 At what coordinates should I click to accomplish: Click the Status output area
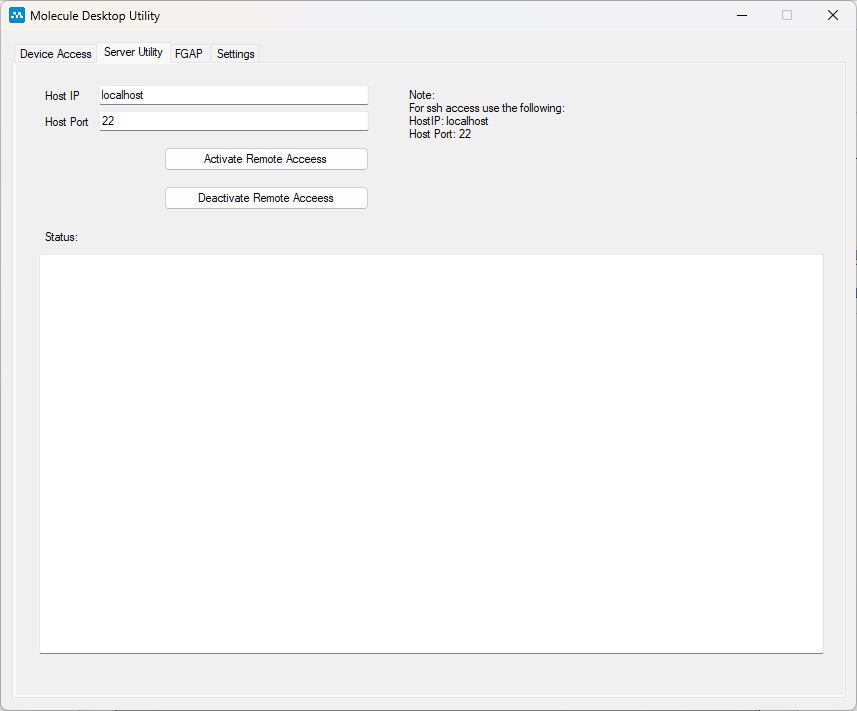point(430,450)
